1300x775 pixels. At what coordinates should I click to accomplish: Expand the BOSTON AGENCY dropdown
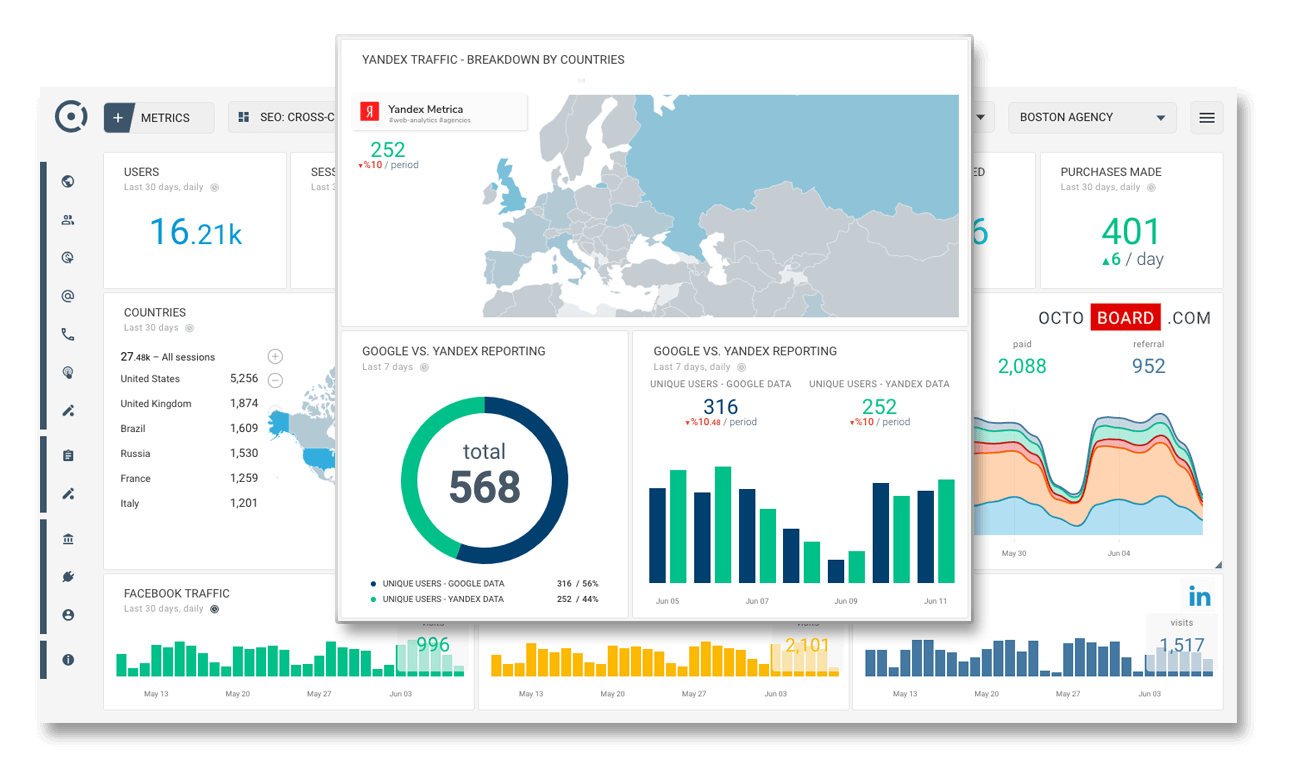click(x=1092, y=117)
